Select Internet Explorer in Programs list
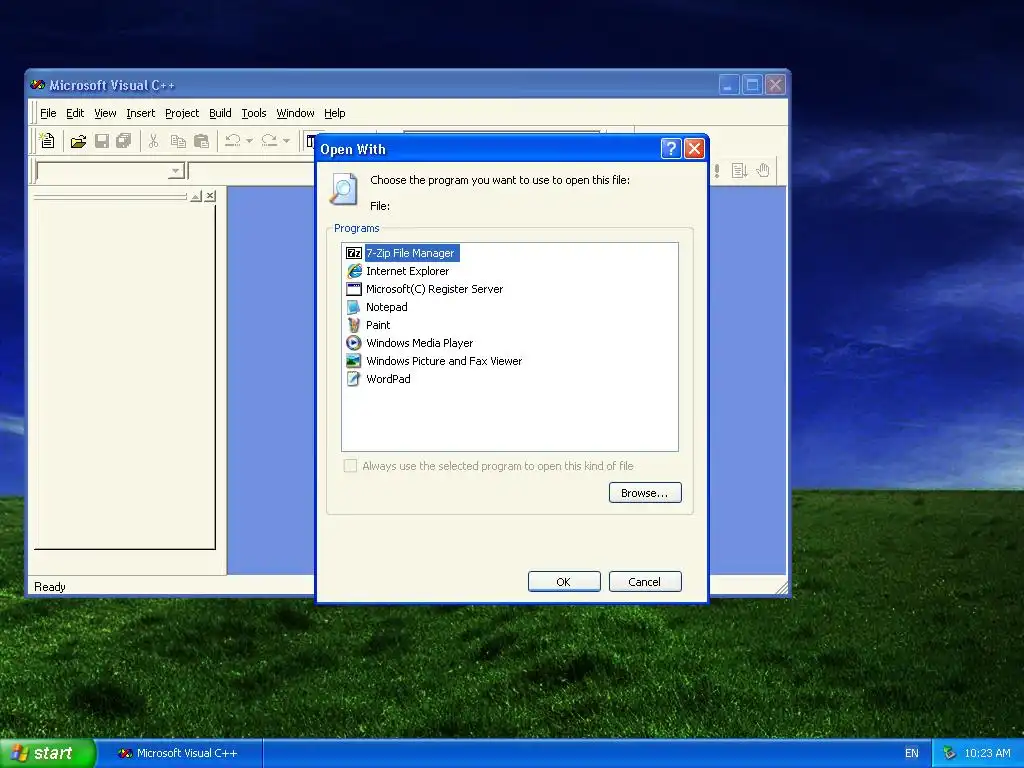The image size is (1024, 768). 408,271
